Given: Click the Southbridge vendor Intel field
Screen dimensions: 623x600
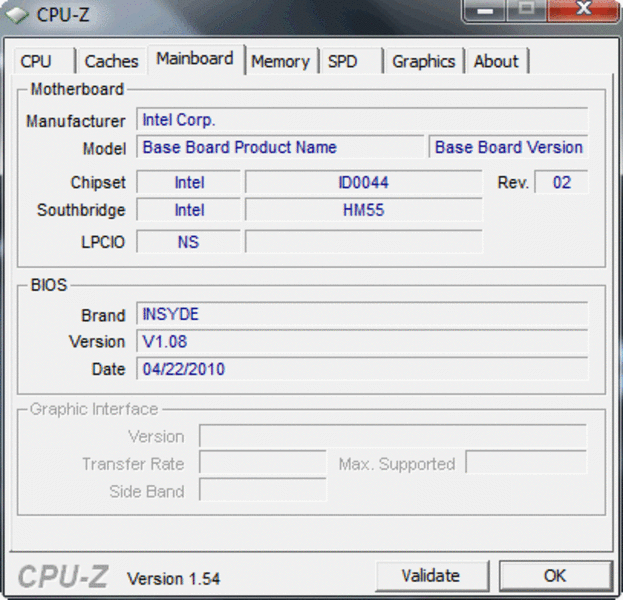Looking at the screenshot, I should coord(189,209).
